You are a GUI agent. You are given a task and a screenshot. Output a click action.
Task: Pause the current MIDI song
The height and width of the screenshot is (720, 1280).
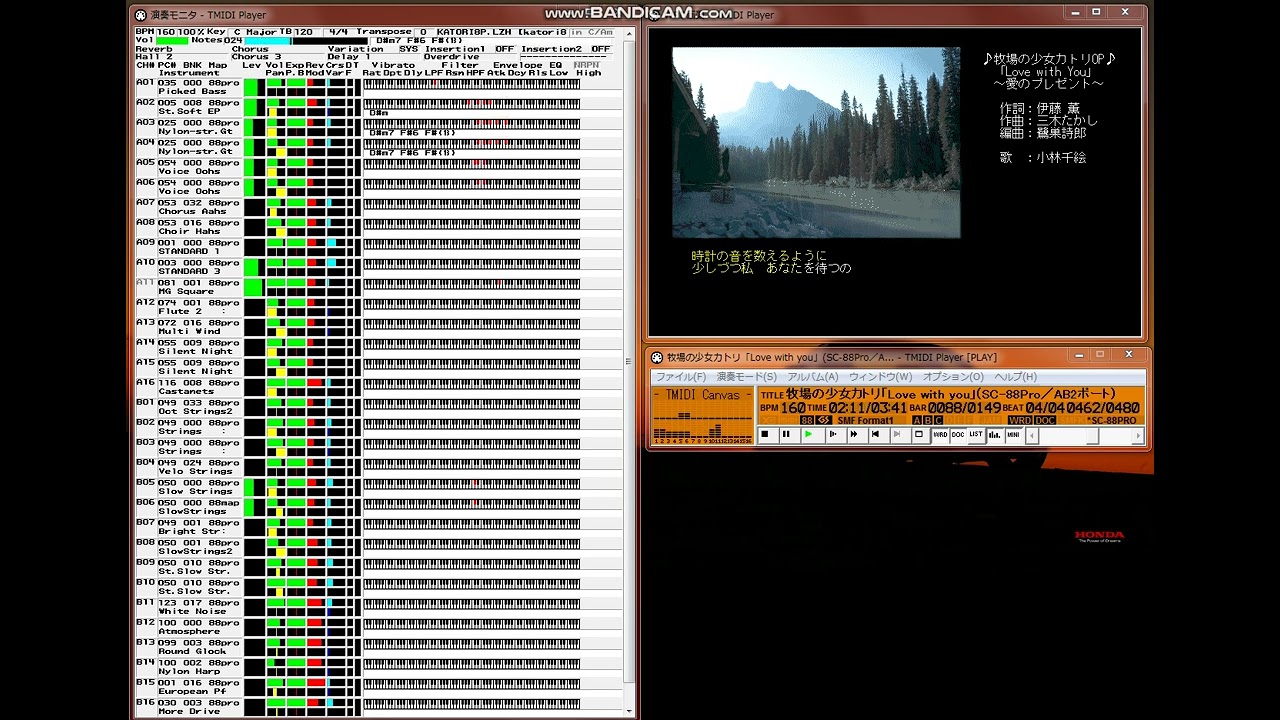(x=786, y=435)
